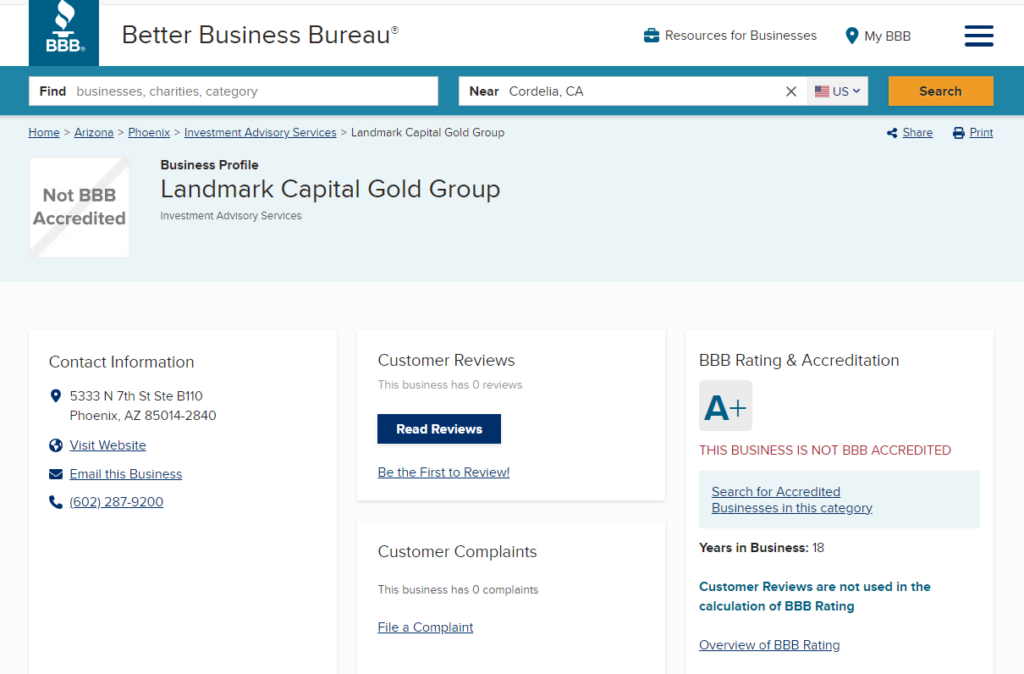
Task: Click the BBB torch logo
Action: click(64, 33)
